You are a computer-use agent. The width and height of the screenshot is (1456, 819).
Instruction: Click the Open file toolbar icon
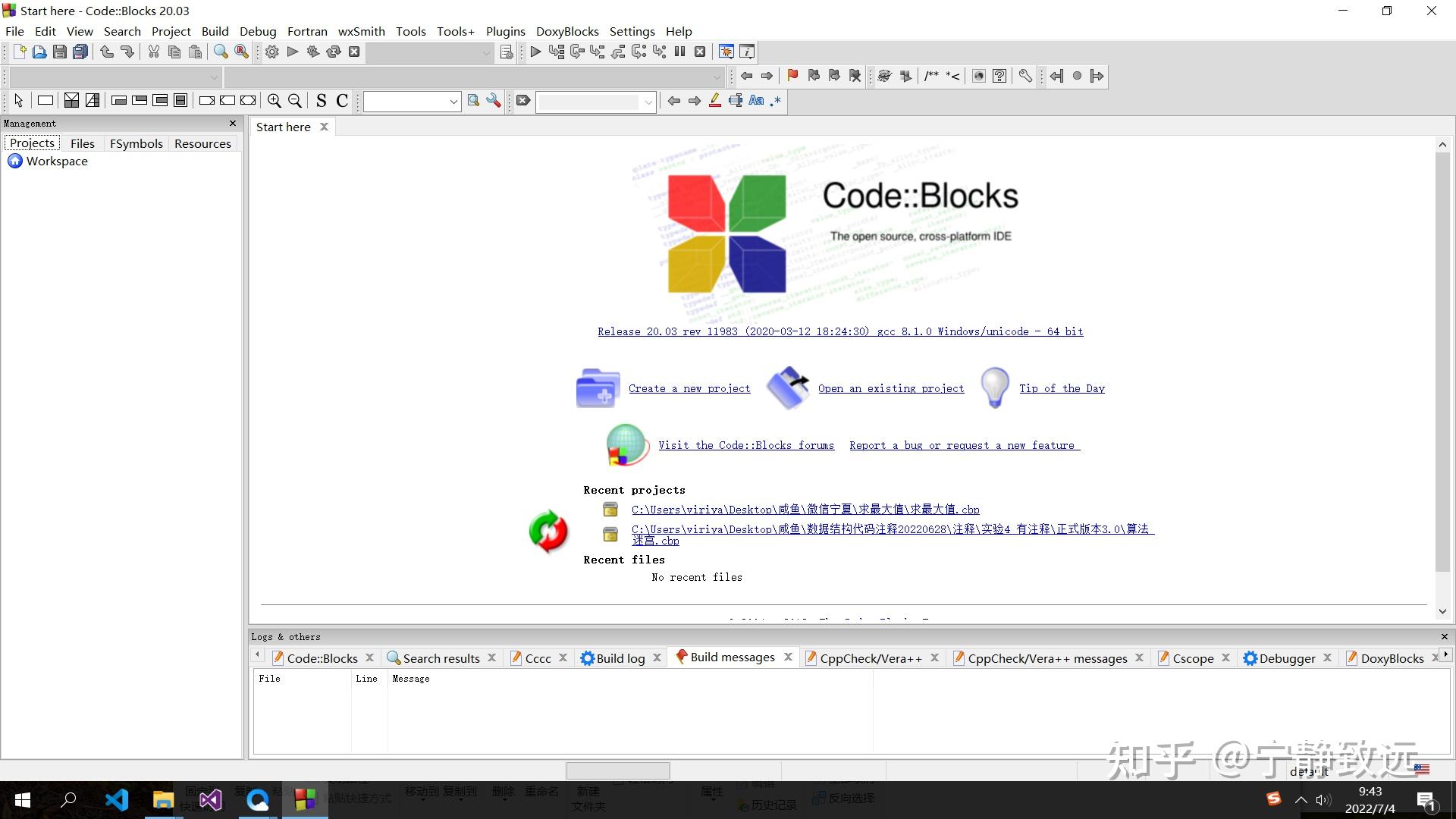[x=39, y=52]
